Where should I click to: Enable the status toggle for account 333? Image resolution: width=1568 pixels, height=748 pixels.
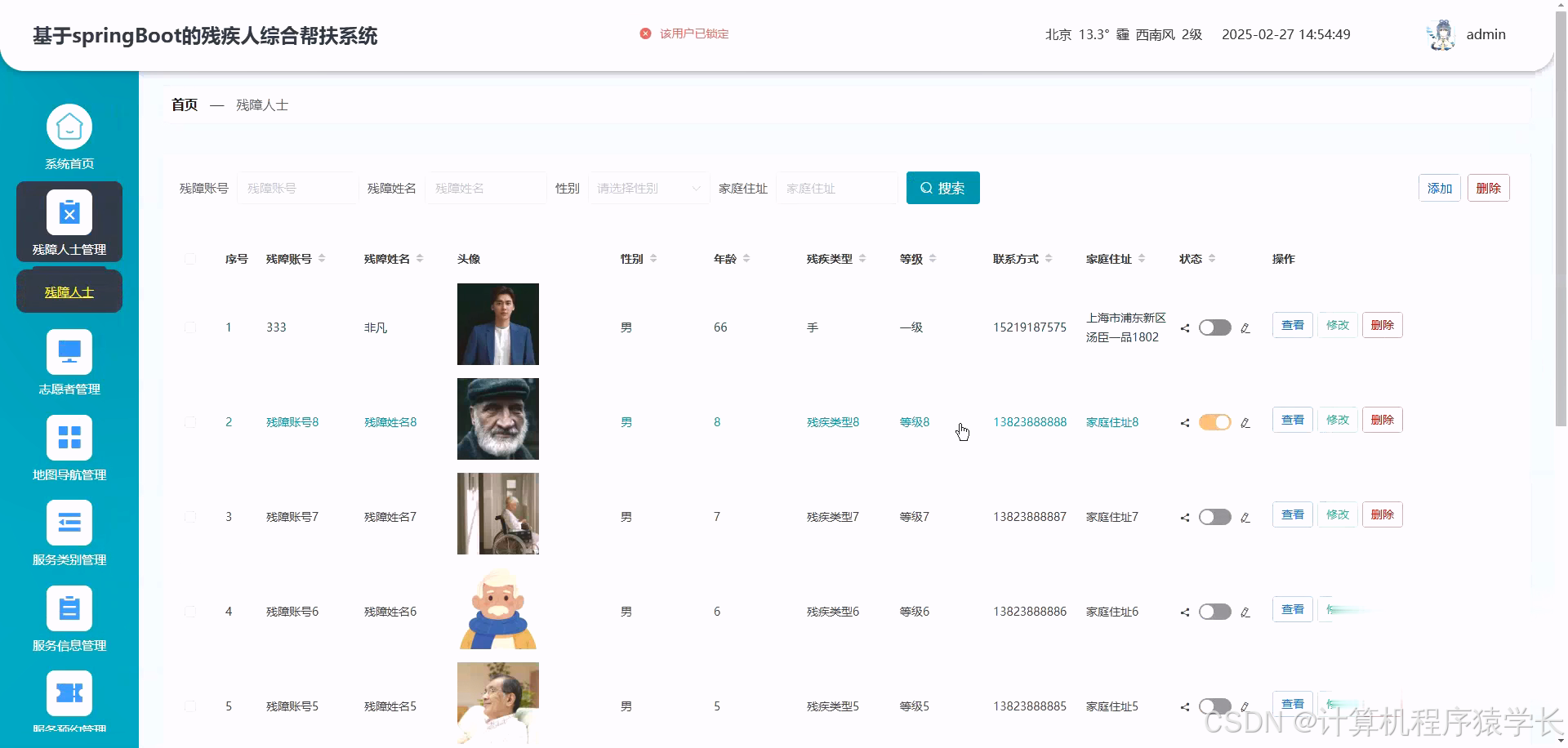tap(1214, 327)
